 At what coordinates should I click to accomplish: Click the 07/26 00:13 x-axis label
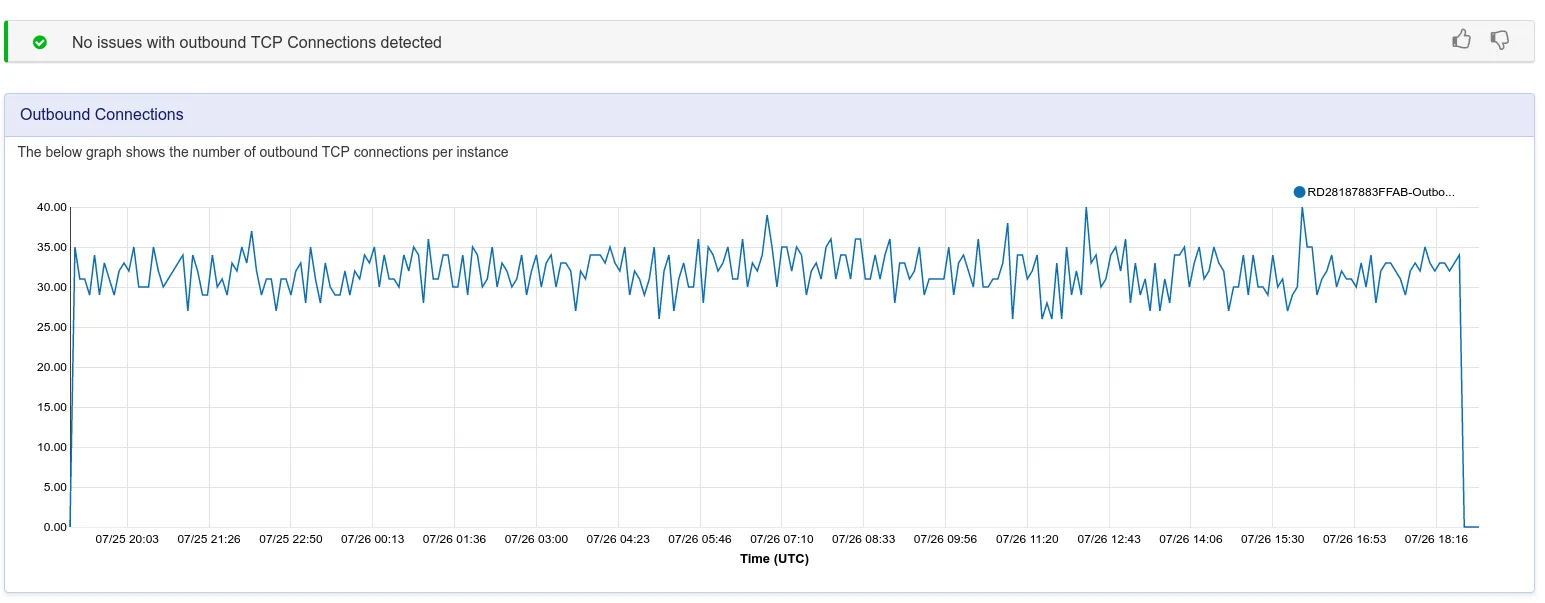(373, 539)
